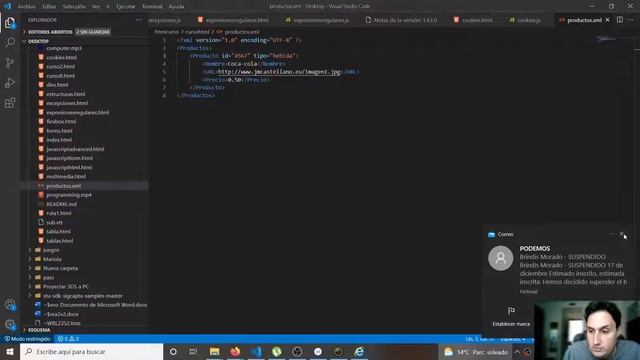Select productos.xml in the file tree
This screenshot has height=360, width=640.
63,186
